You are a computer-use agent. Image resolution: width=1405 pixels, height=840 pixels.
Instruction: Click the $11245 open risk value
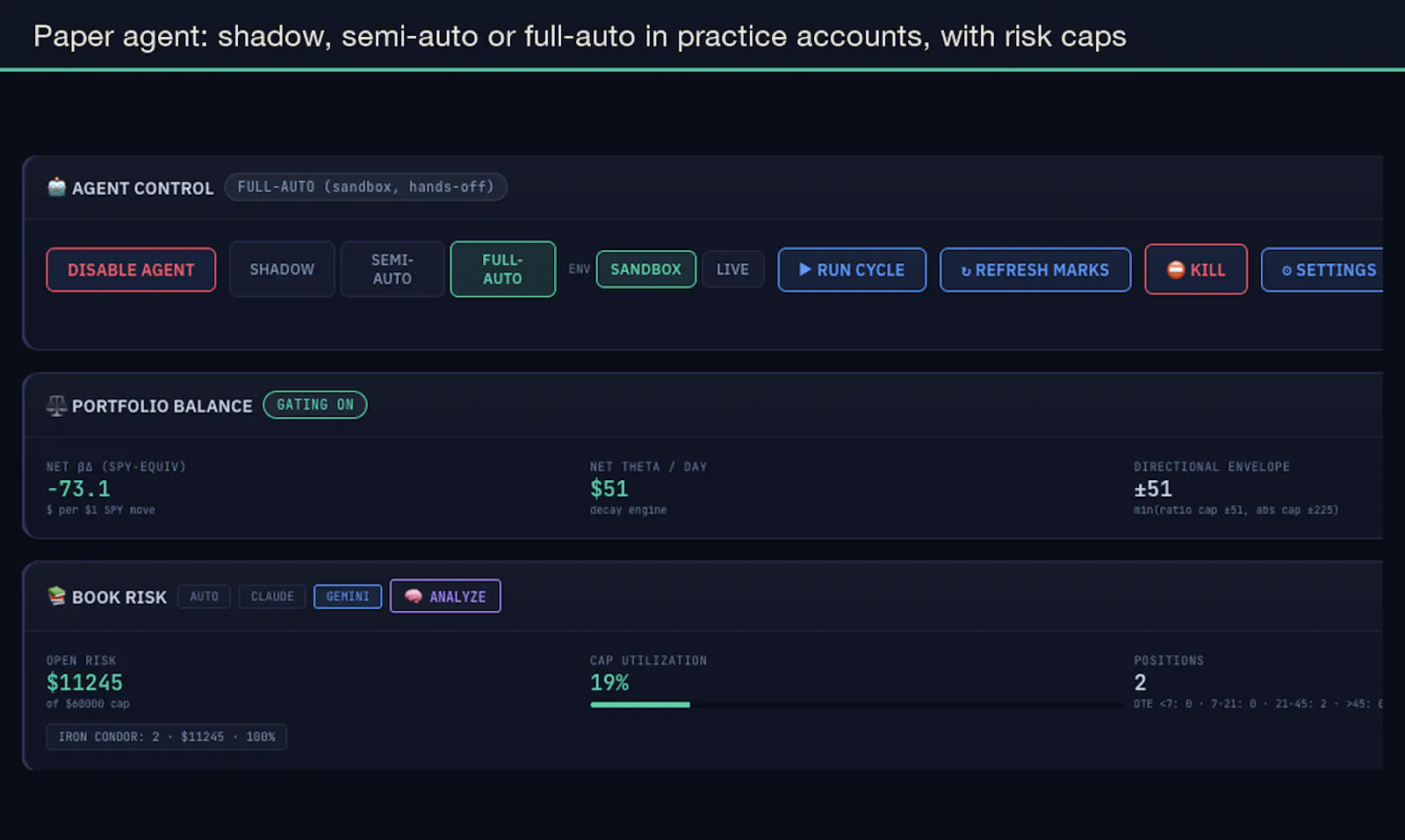click(84, 682)
